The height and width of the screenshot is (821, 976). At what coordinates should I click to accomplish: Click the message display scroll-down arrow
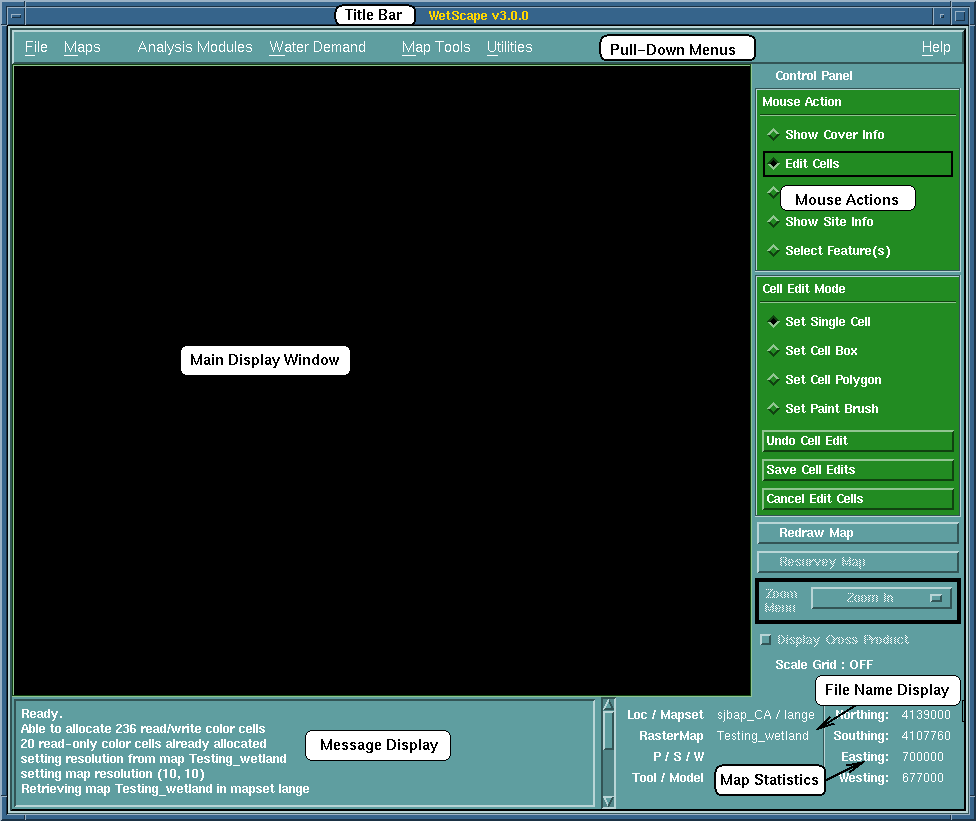coord(608,800)
